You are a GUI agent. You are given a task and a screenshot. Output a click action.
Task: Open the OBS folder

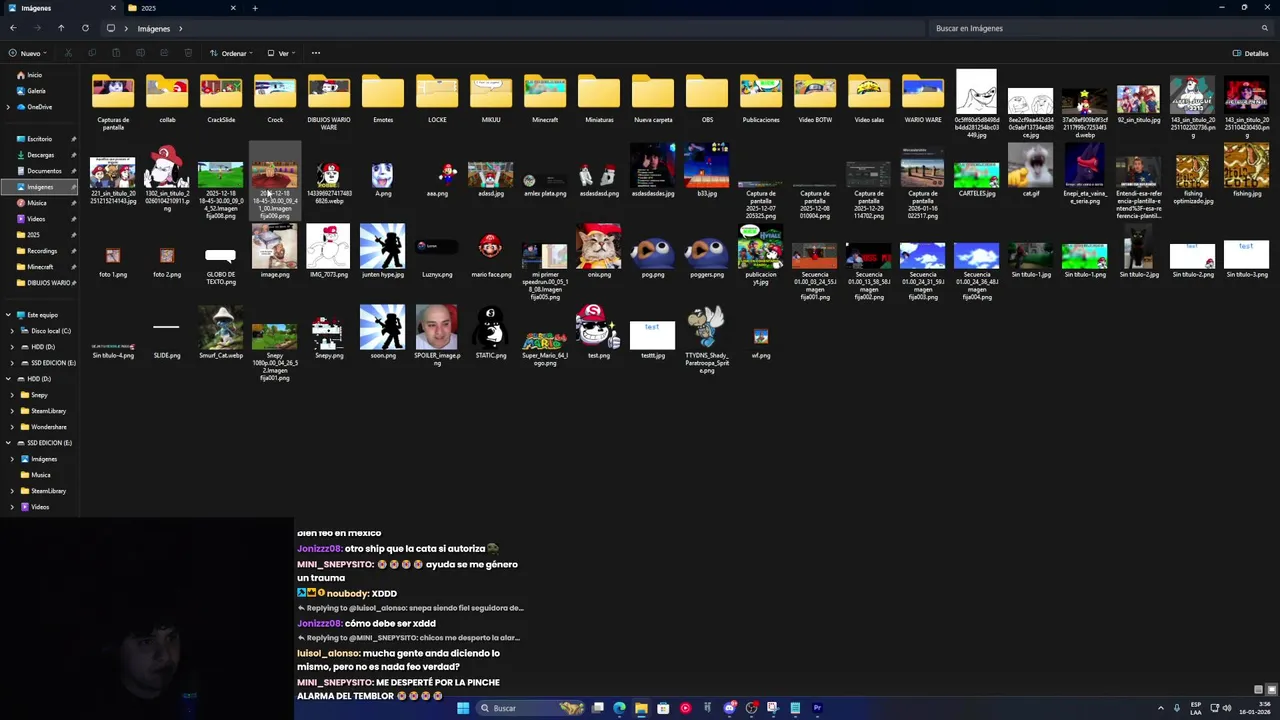tap(707, 98)
